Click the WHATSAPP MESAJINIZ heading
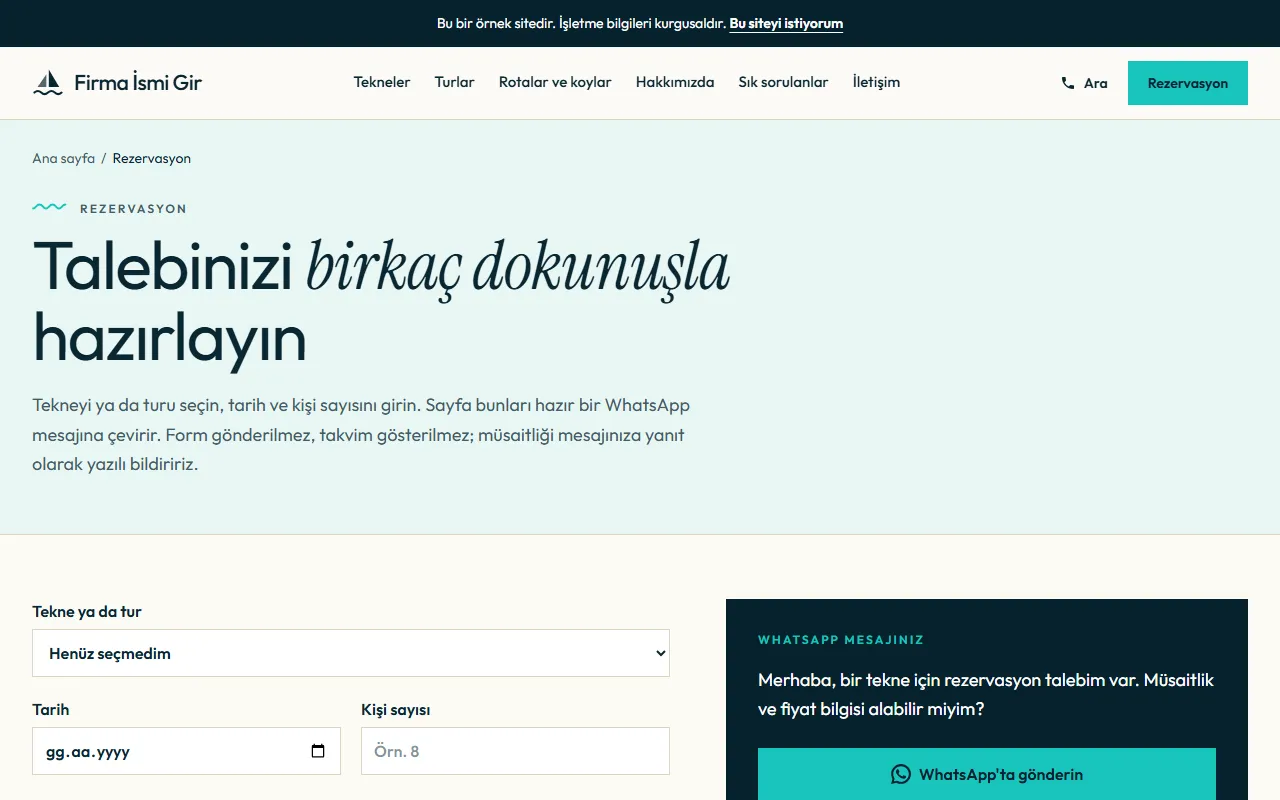This screenshot has height=800, width=1280. [x=841, y=639]
